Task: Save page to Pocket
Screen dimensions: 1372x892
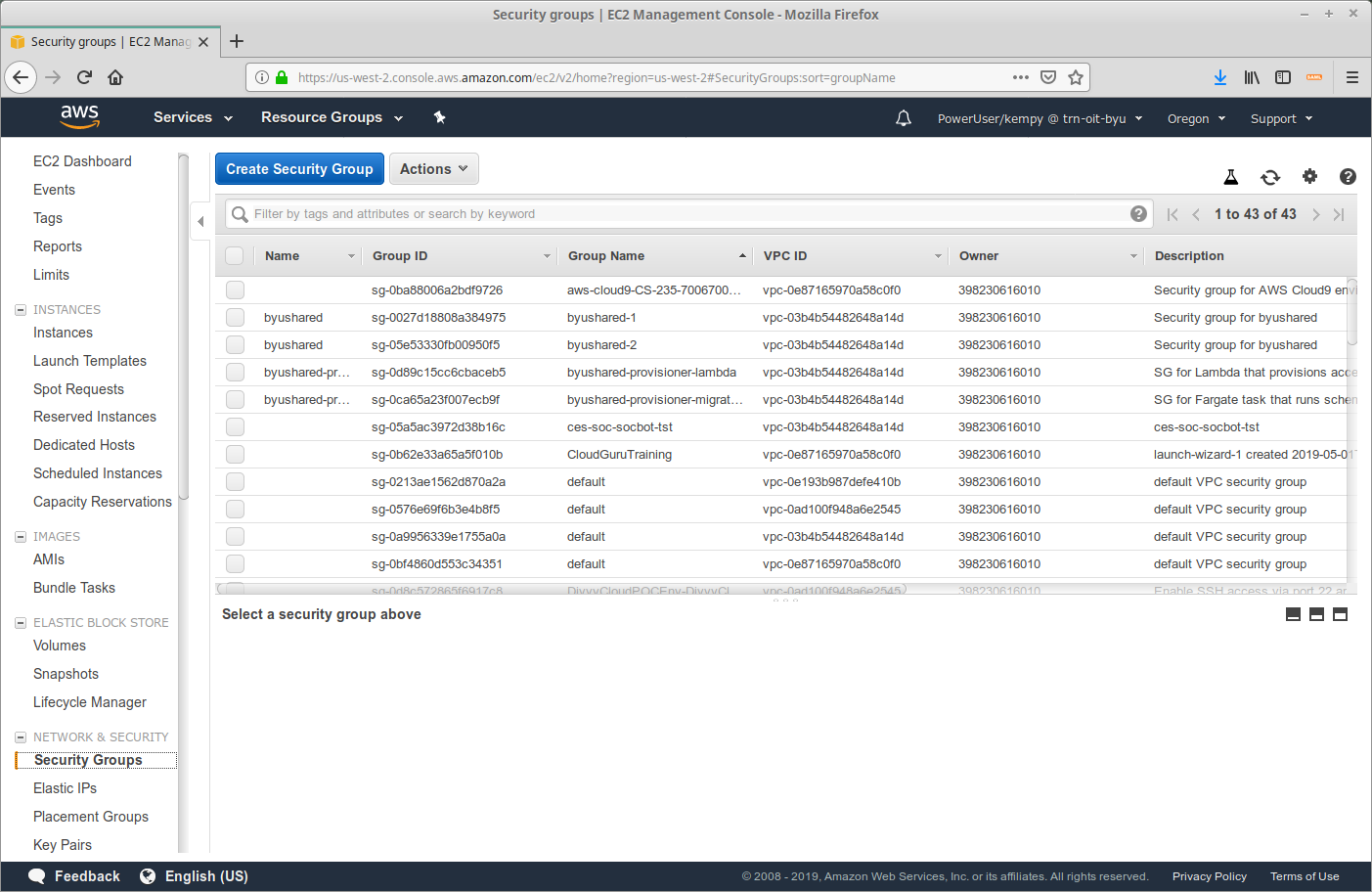Action: [x=1048, y=77]
